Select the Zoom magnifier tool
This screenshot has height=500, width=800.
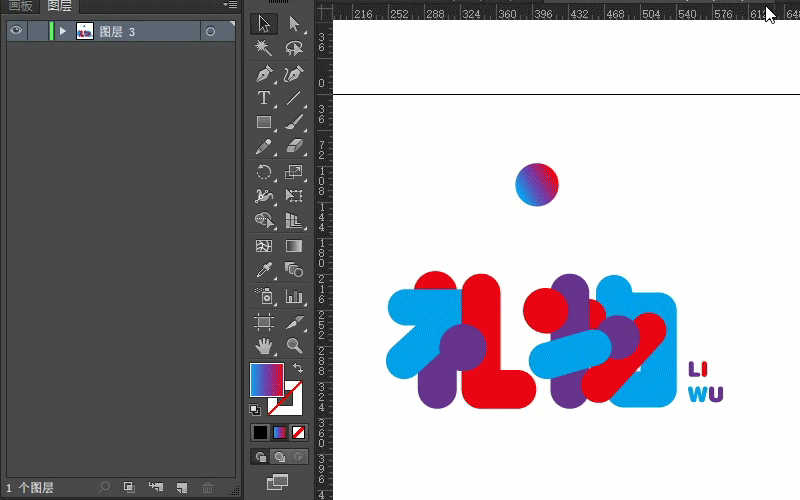coord(294,346)
